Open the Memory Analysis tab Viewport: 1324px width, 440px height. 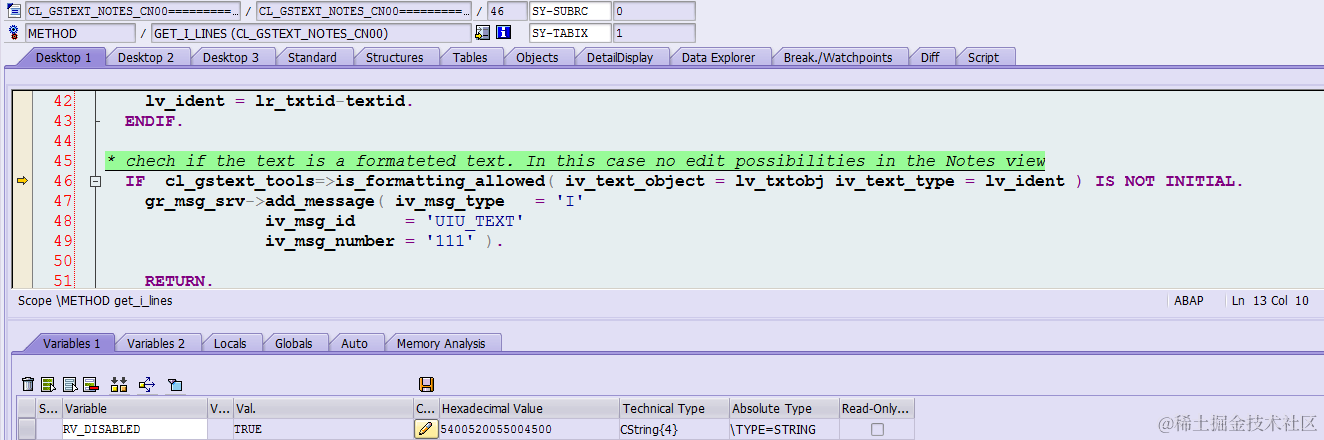(441, 343)
